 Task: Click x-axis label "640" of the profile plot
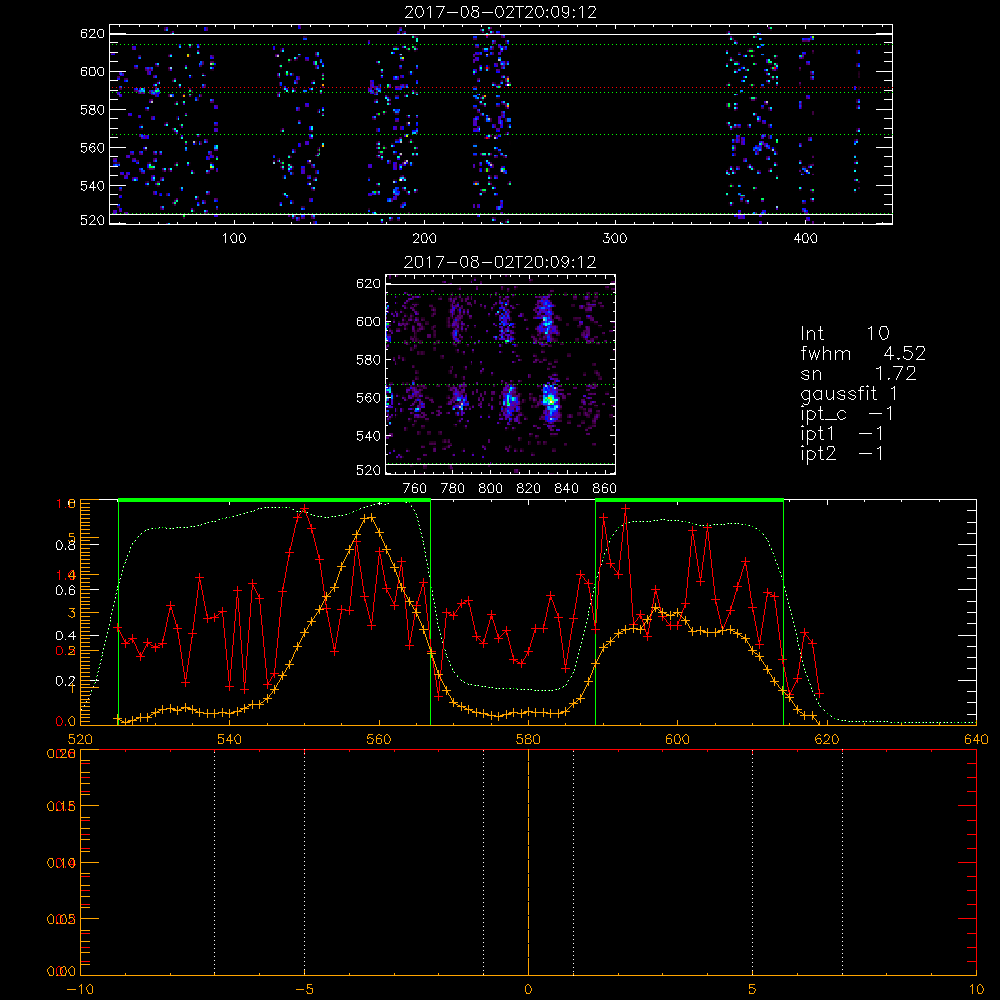[x=976, y=739]
